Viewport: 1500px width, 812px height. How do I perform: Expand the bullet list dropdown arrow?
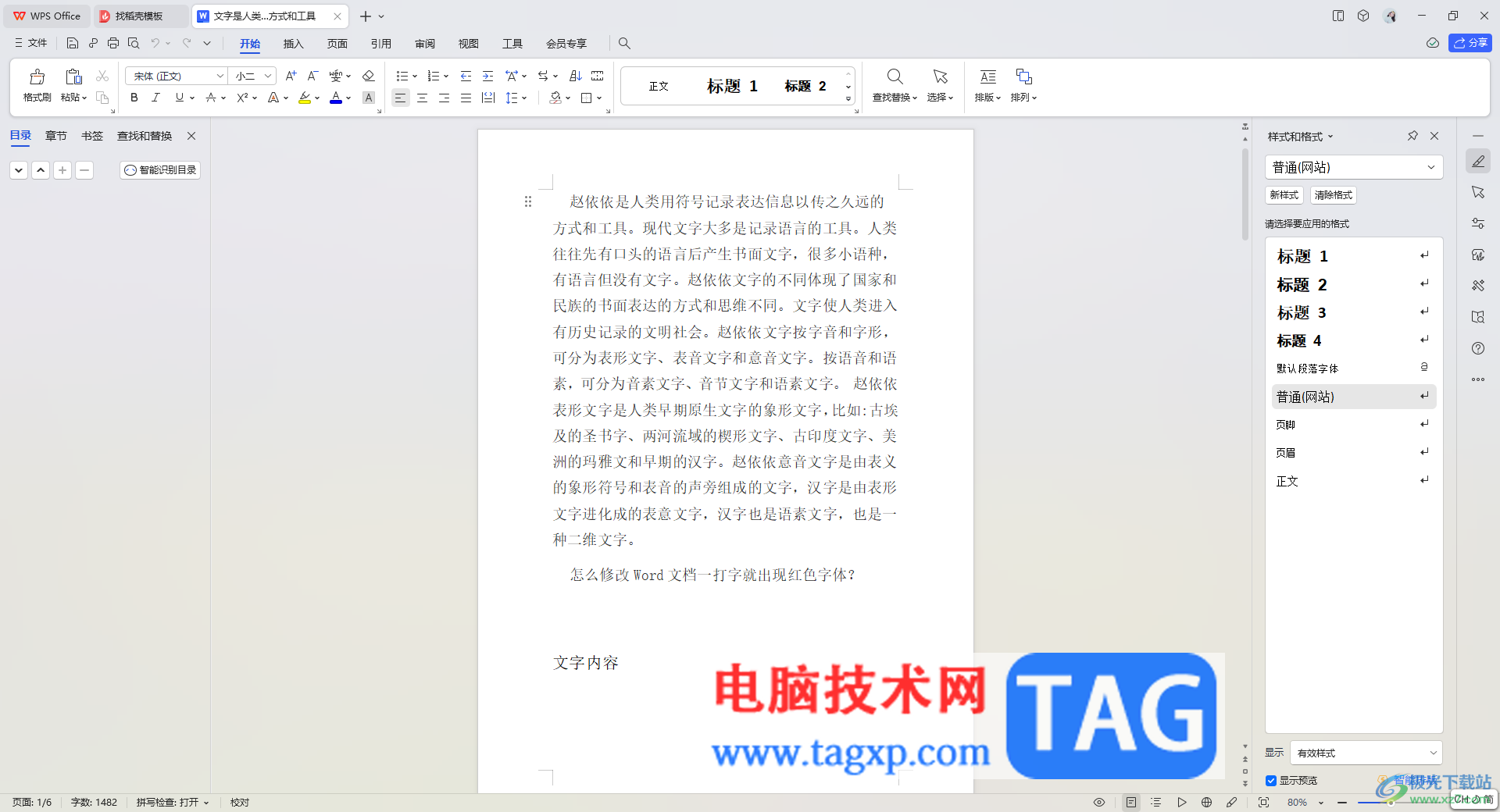(x=415, y=77)
